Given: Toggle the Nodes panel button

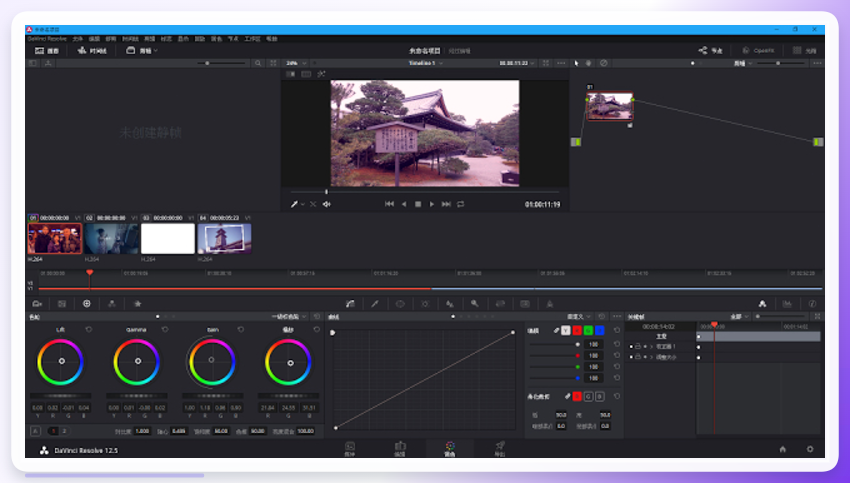Looking at the screenshot, I should click(711, 50).
